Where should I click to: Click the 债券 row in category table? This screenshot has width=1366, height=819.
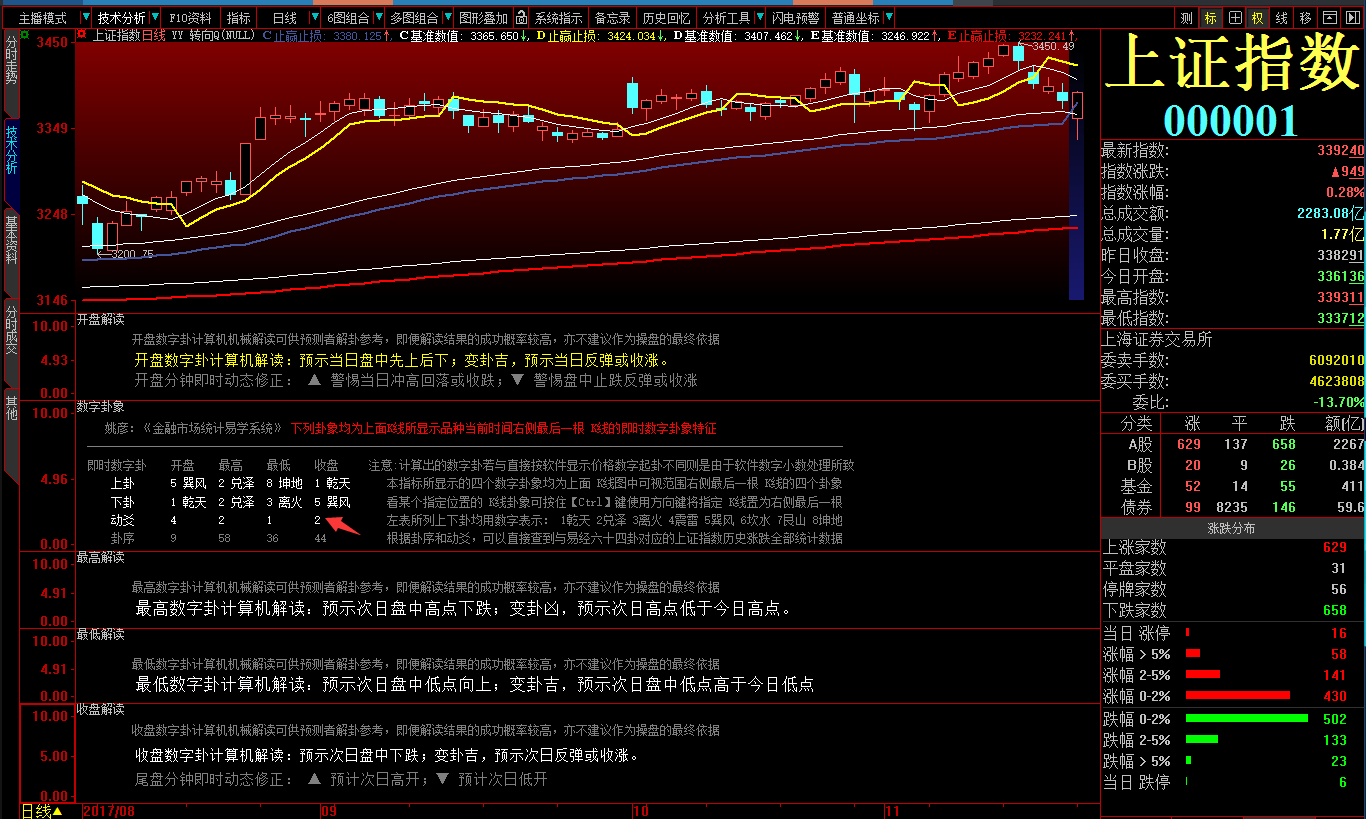tap(1232, 508)
